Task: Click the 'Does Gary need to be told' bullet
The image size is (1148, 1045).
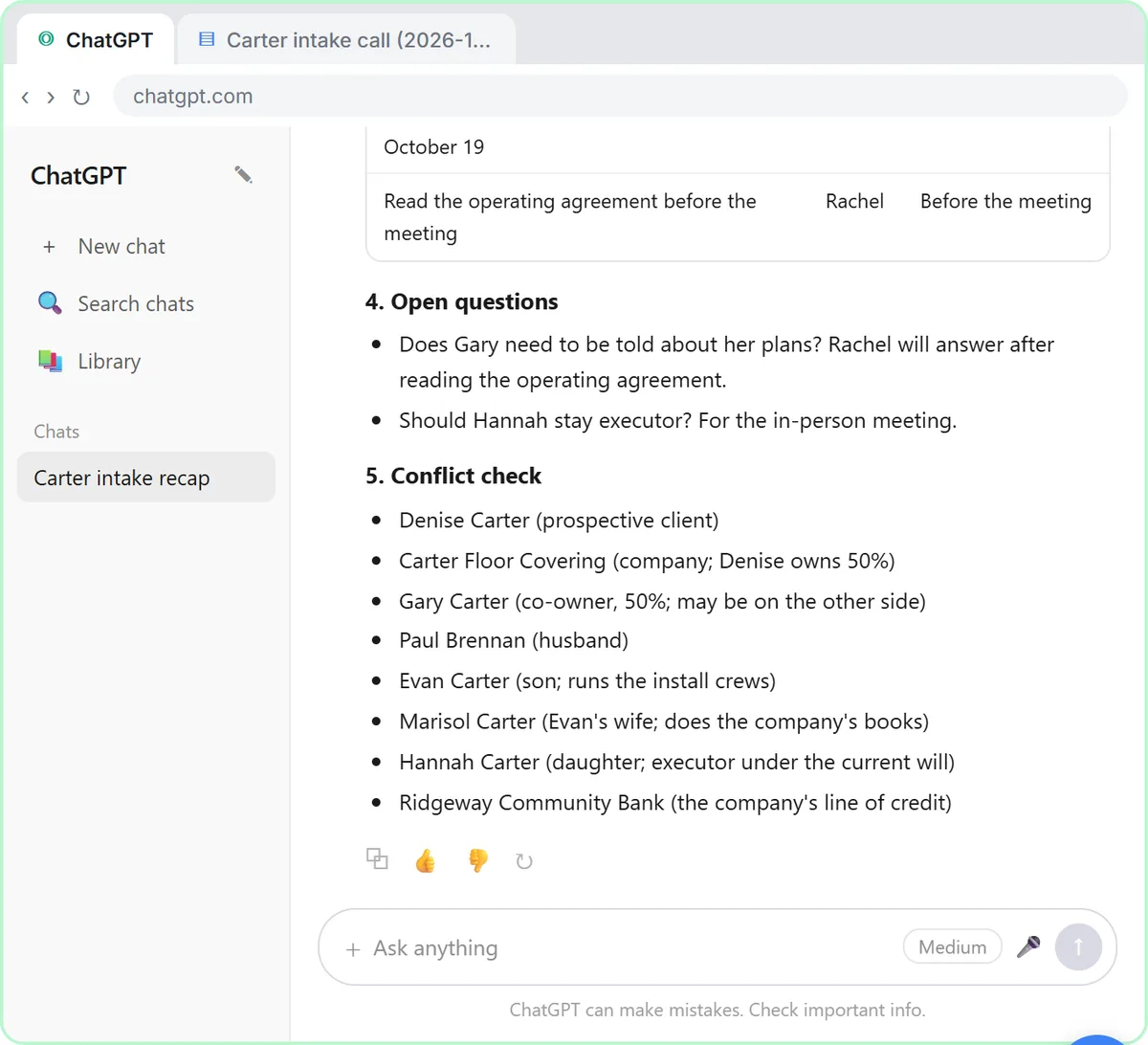Action: (727, 362)
